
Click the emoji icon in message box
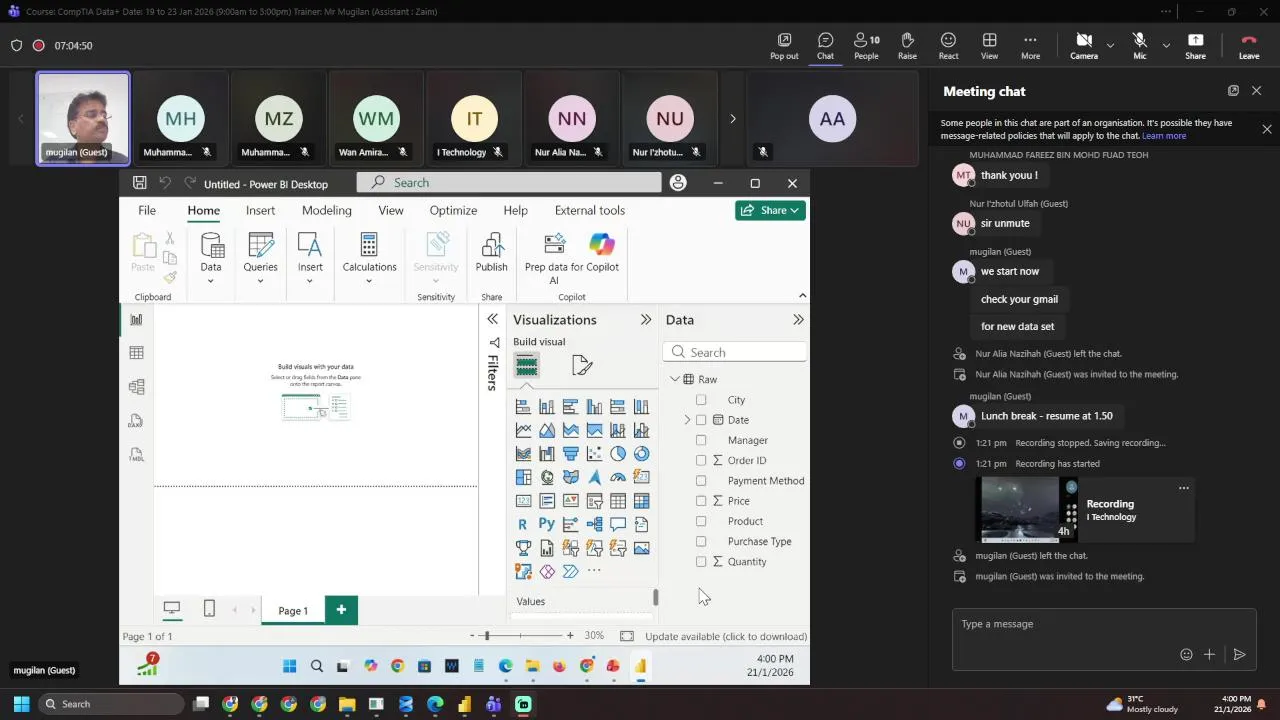point(1186,654)
